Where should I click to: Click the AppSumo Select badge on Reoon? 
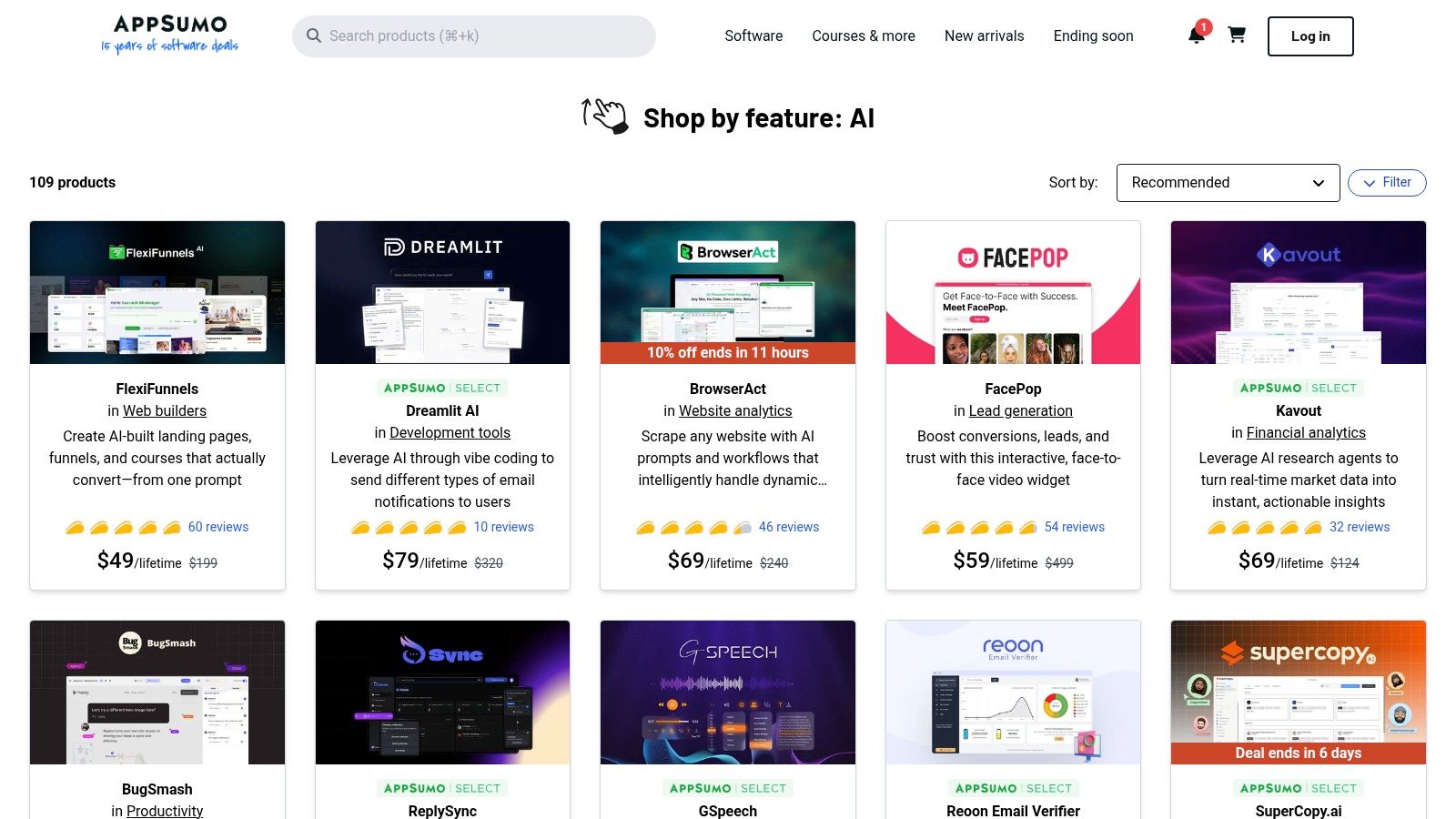coord(1013,788)
